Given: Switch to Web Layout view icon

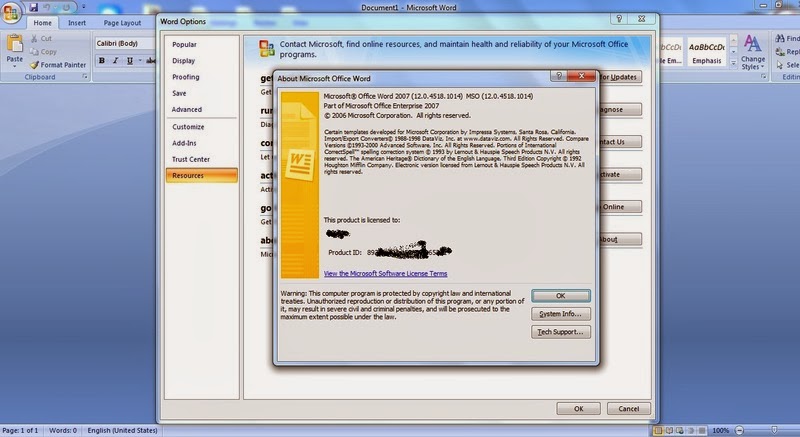Looking at the screenshot, I should point(680,431).
